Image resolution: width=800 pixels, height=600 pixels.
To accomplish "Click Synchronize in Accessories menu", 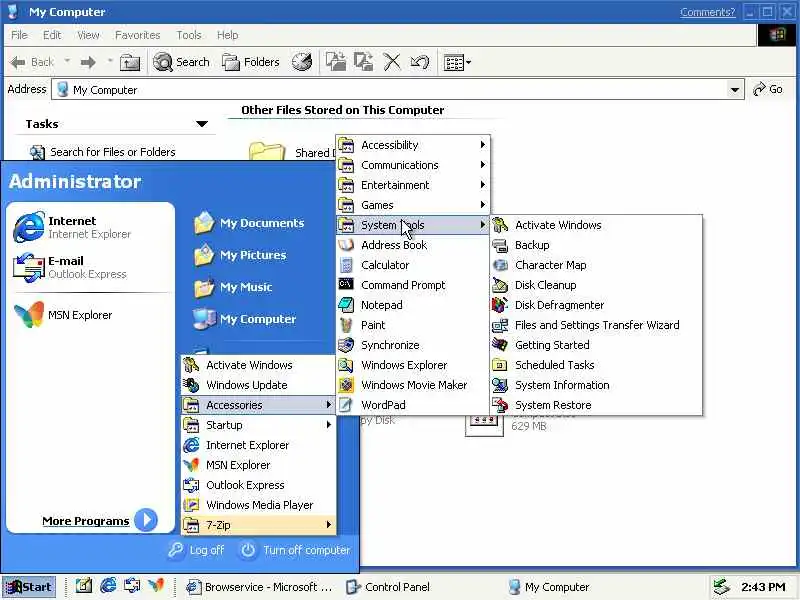I will (x=413, y=345).
